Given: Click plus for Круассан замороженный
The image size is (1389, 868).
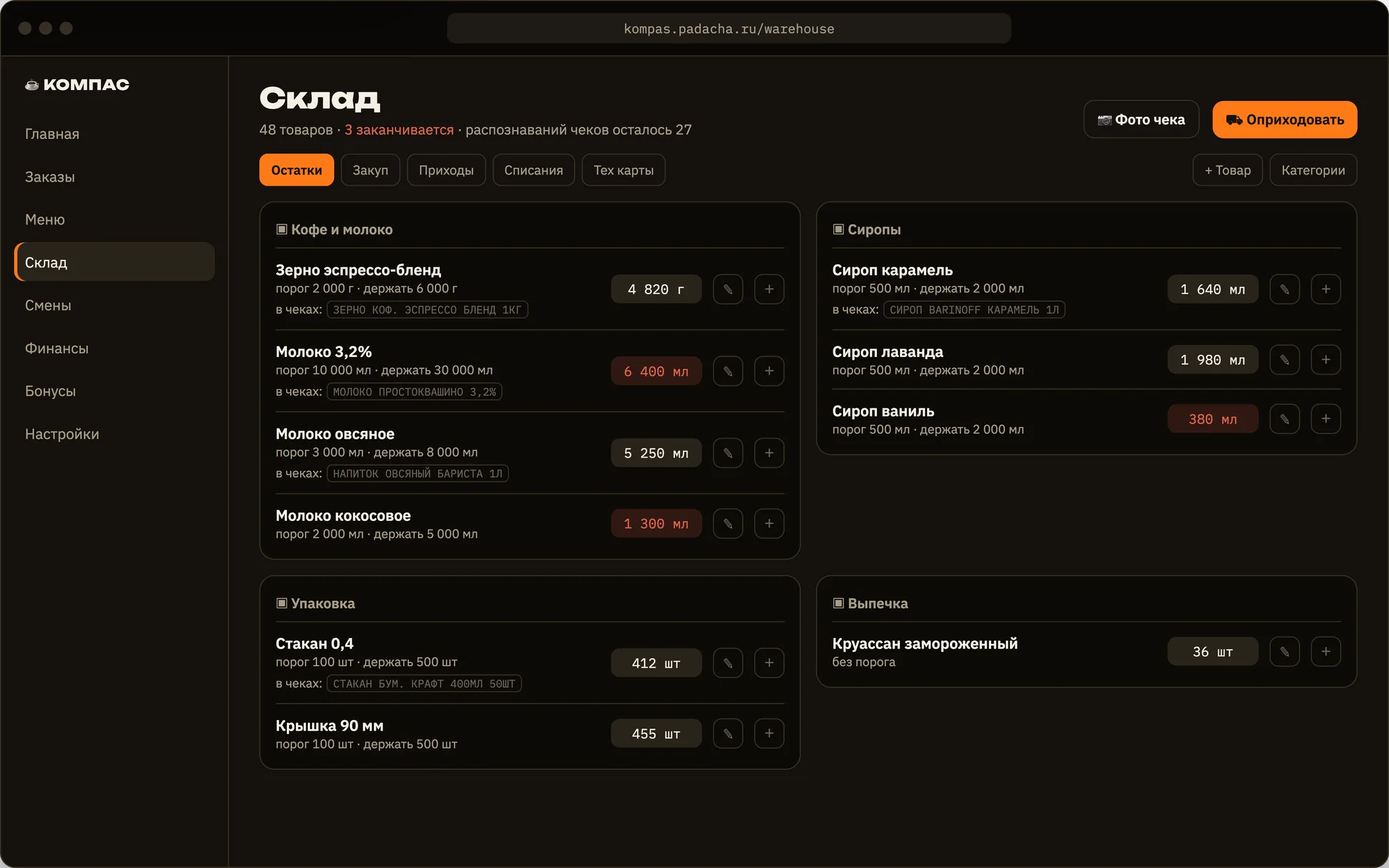Looking at the screenshot, I should point(1326,652).
